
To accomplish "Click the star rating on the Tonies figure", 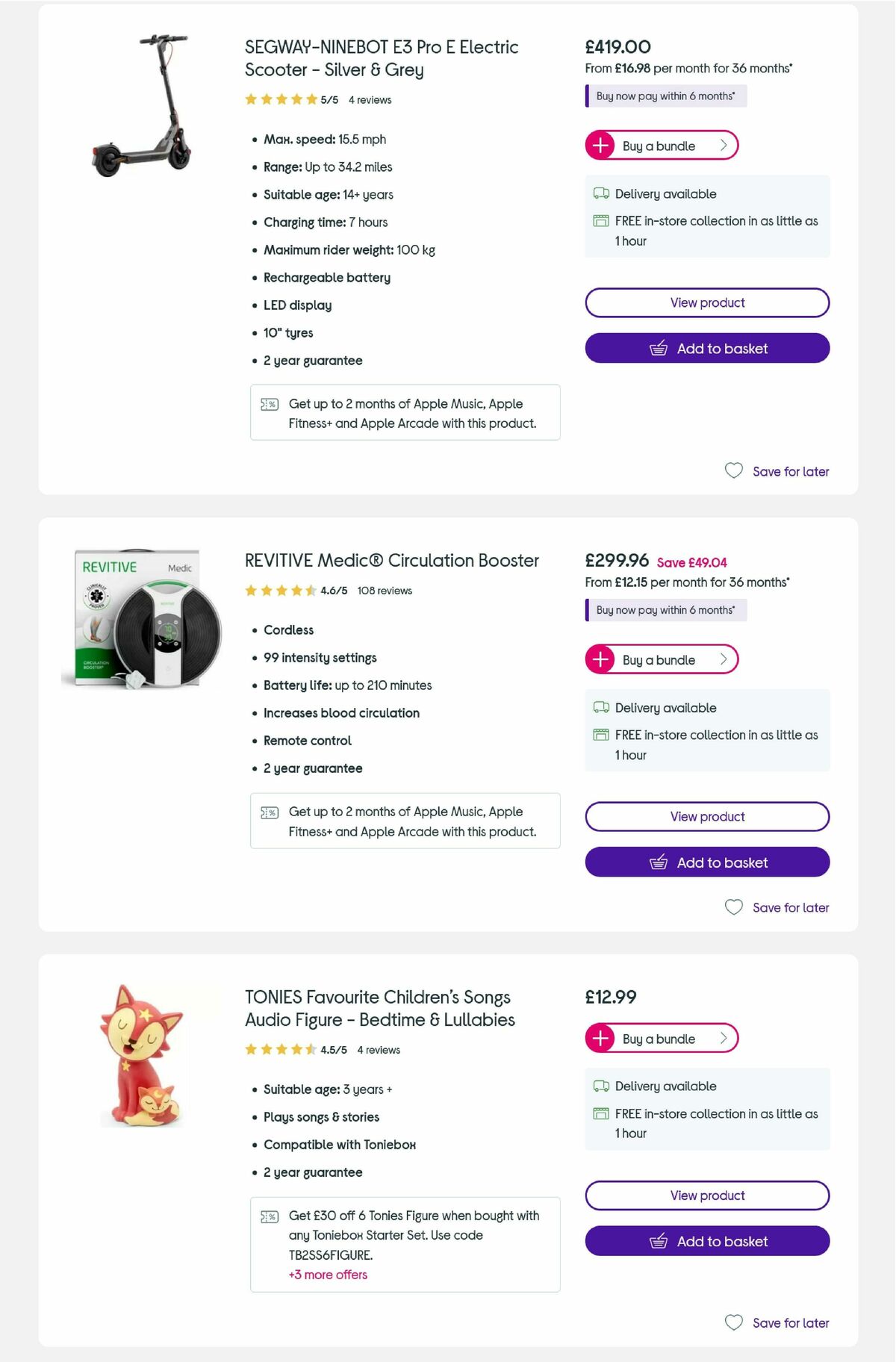I will [x=280, y=1048].
